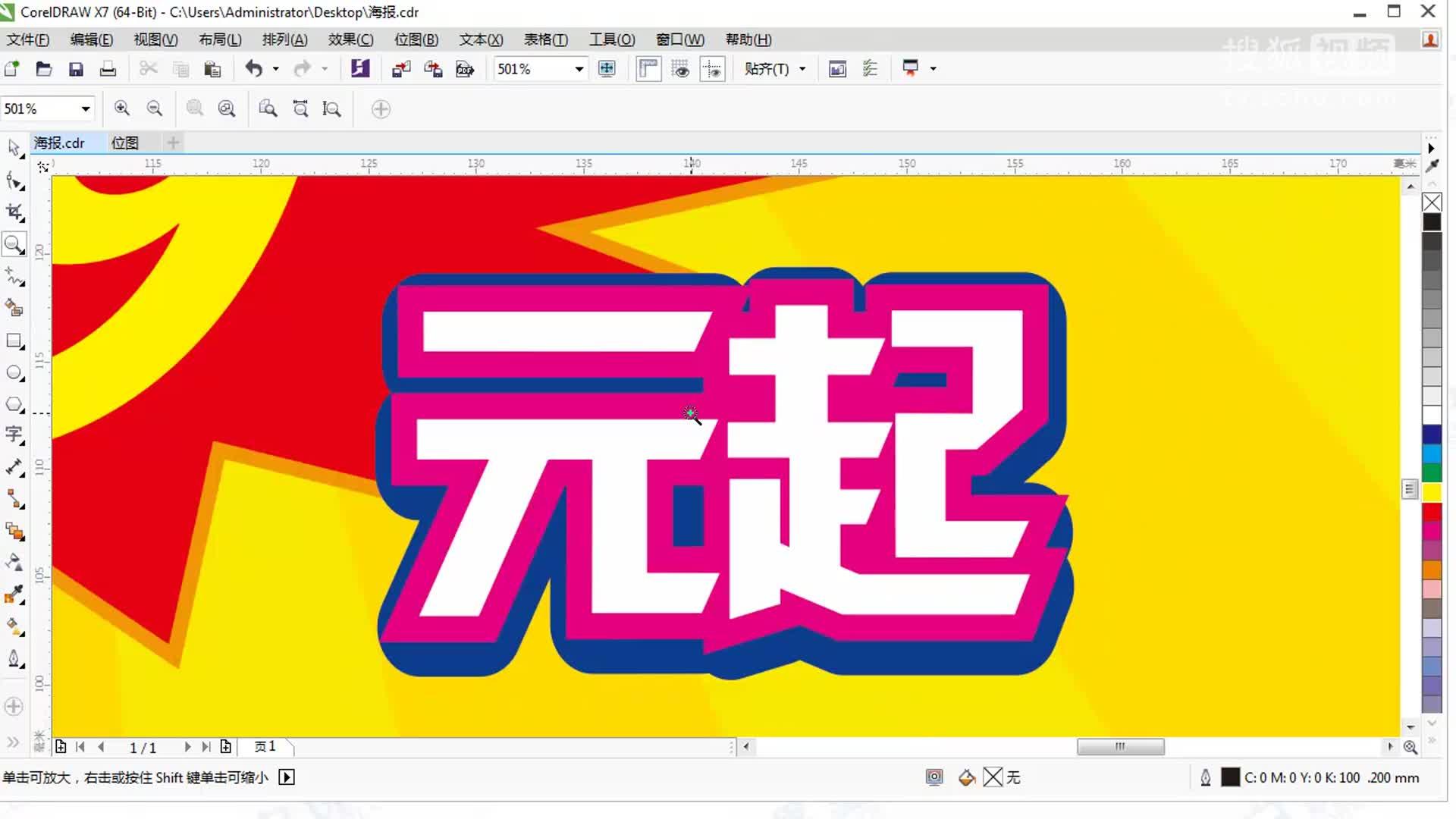The image size is (1456, 819).
Task: Toggle Show Guidelines button
Action: [x=712, y=69]
